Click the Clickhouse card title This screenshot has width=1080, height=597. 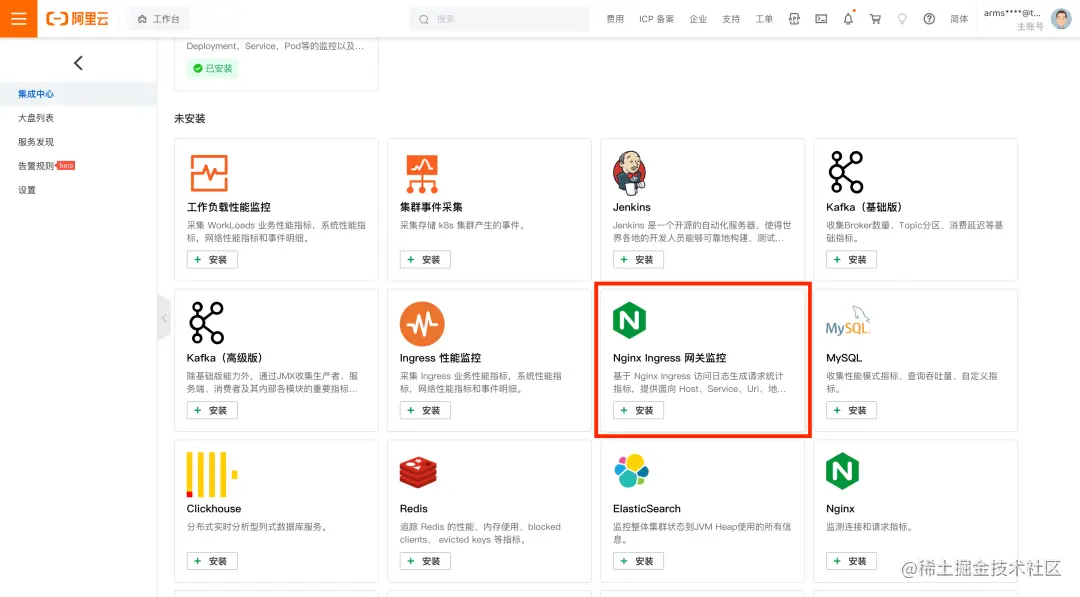(x=214, y=509)
